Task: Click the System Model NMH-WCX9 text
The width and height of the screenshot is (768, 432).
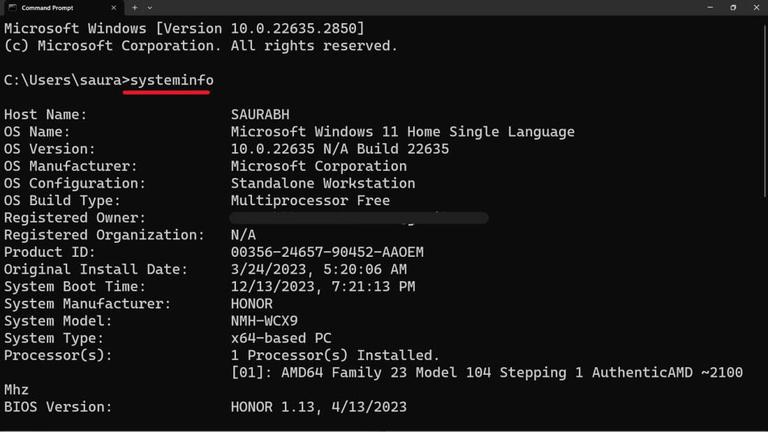Action: pos(264,321)
